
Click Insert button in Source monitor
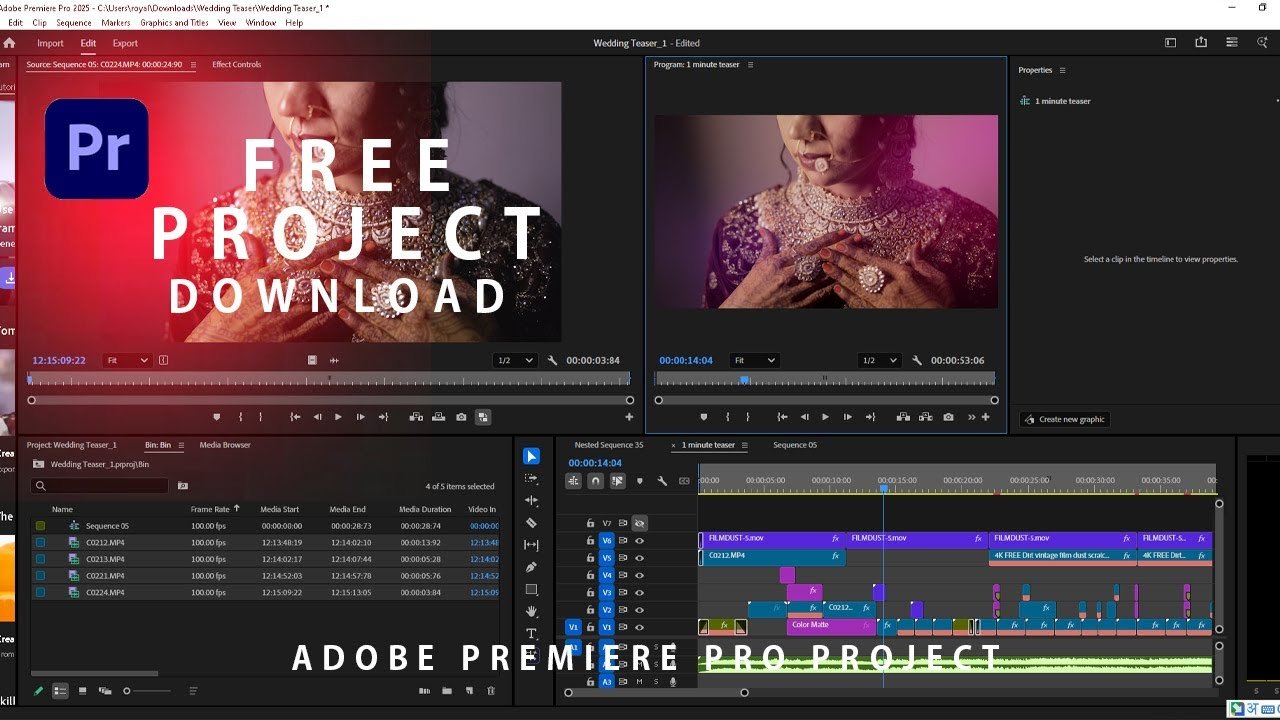tap(416, 417)
